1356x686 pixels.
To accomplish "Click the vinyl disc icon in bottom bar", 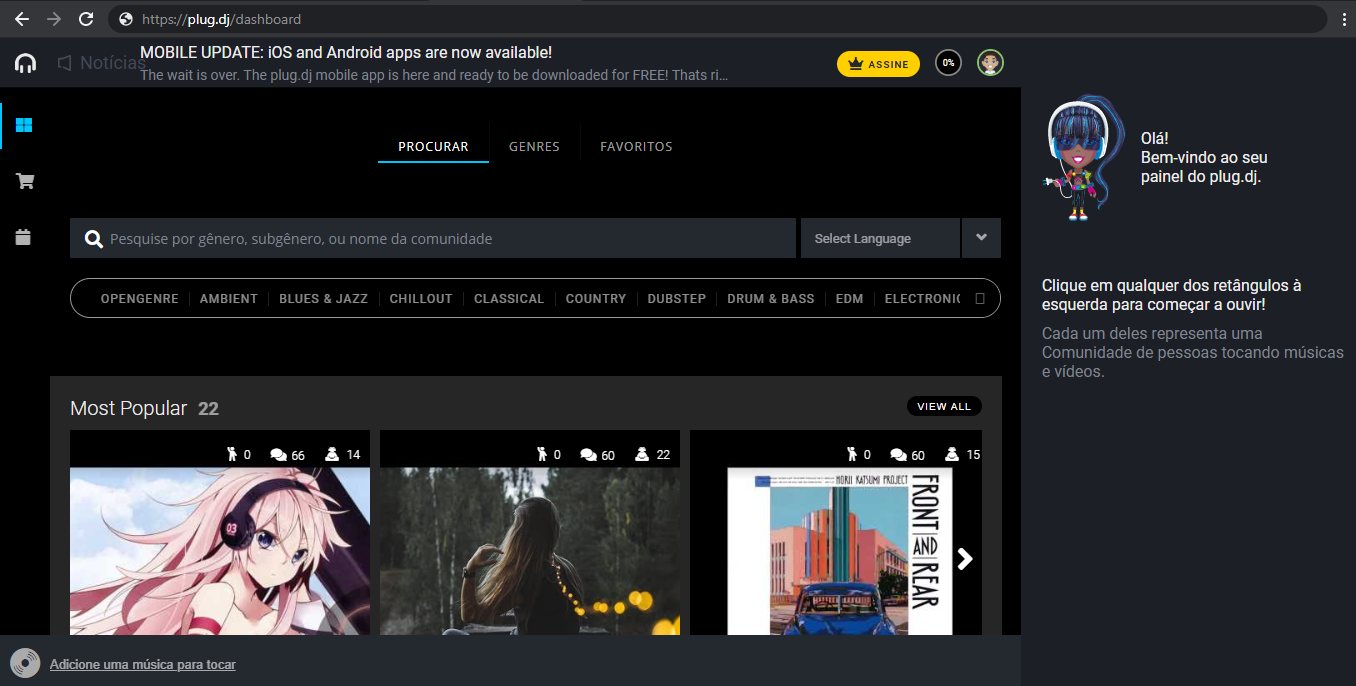I will (x=25, y=663).
